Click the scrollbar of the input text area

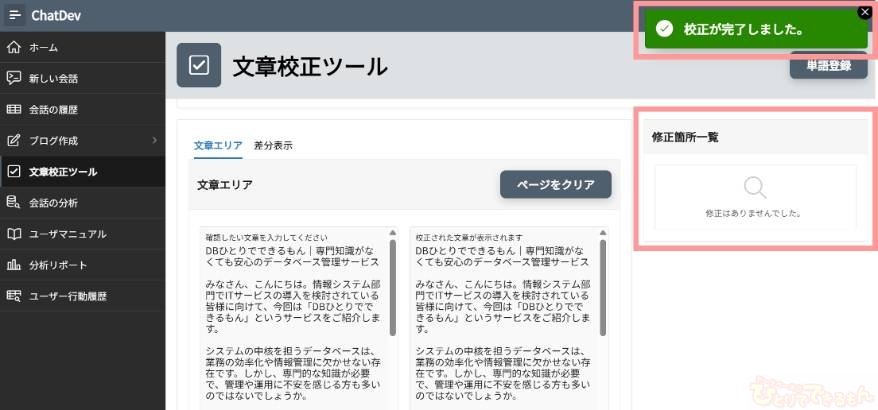(x=392, y=290)
